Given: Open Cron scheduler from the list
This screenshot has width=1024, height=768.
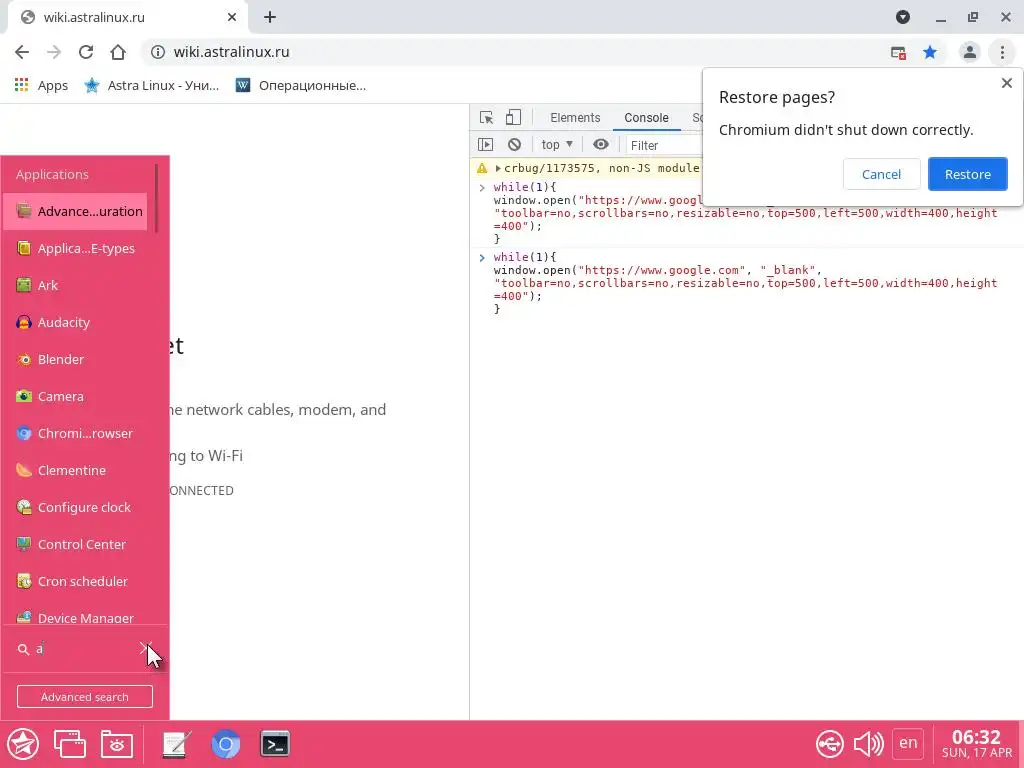Looking at the screenshot, I should tap(75, 581).
